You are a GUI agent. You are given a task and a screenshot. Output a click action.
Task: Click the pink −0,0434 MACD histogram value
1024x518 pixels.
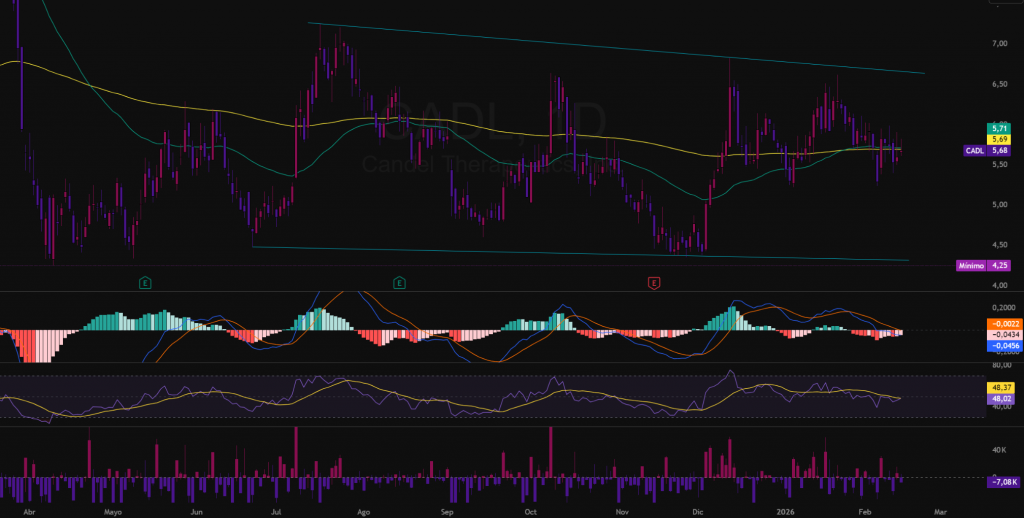click(x=1004, y=334)
